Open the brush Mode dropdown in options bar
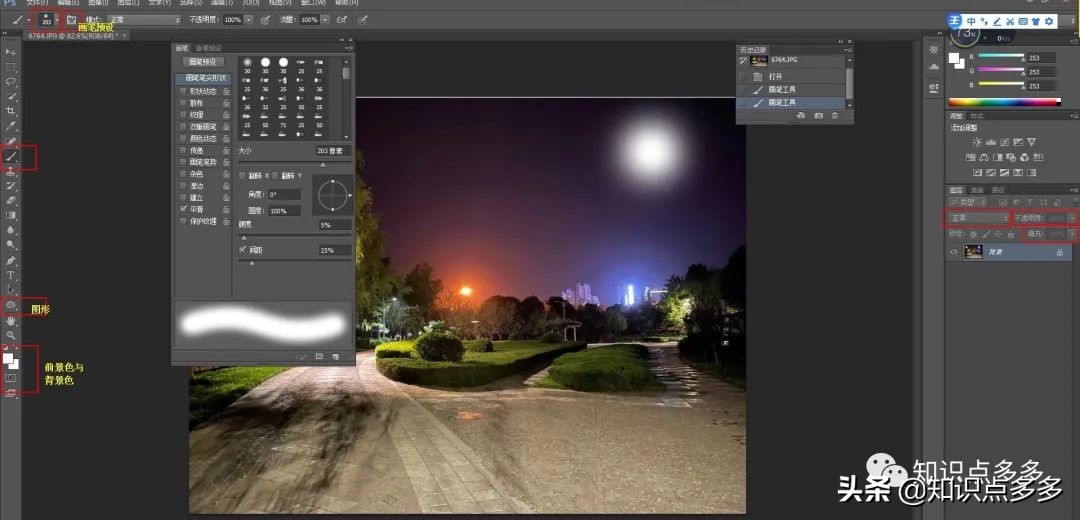This screenshot has width=1080, height=520. click(145, 19)
